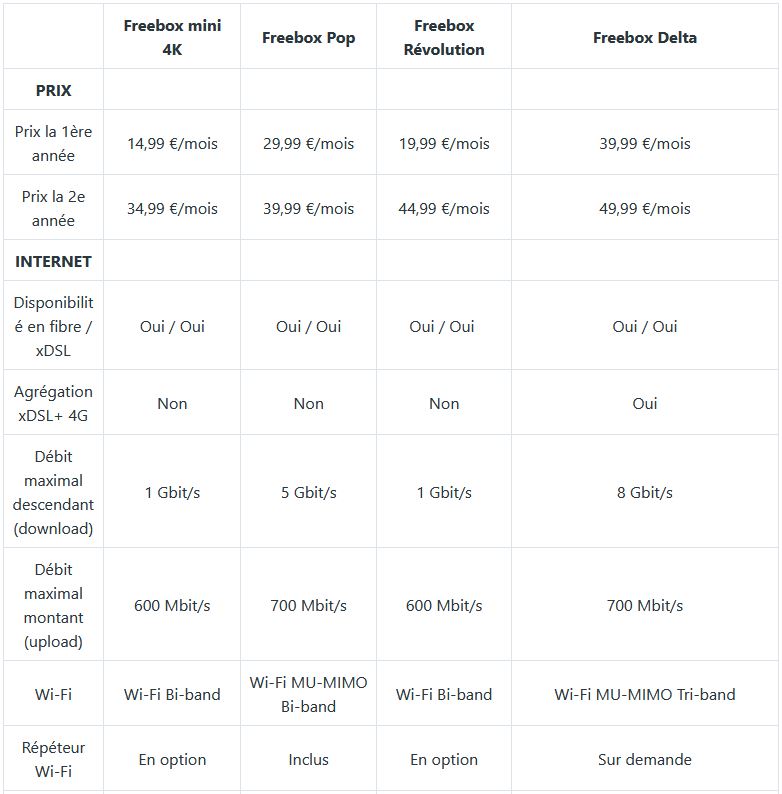Screen dimensions: 782x794
Task: Select the Inclus cell for Répéteur Wi-Fi
Action: 308,759
